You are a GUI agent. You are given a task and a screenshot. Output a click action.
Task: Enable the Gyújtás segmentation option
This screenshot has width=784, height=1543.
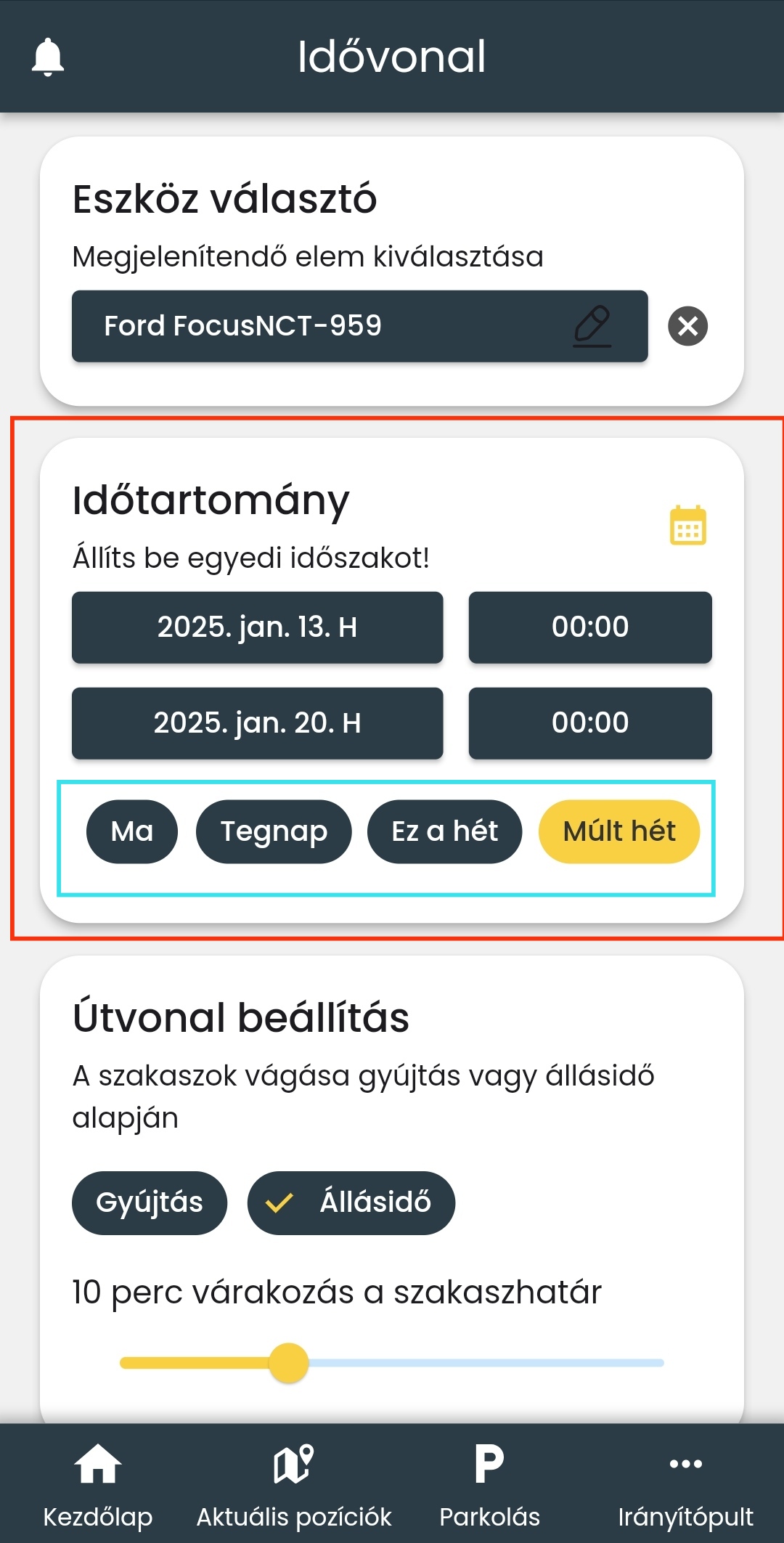click(150, 1202)
